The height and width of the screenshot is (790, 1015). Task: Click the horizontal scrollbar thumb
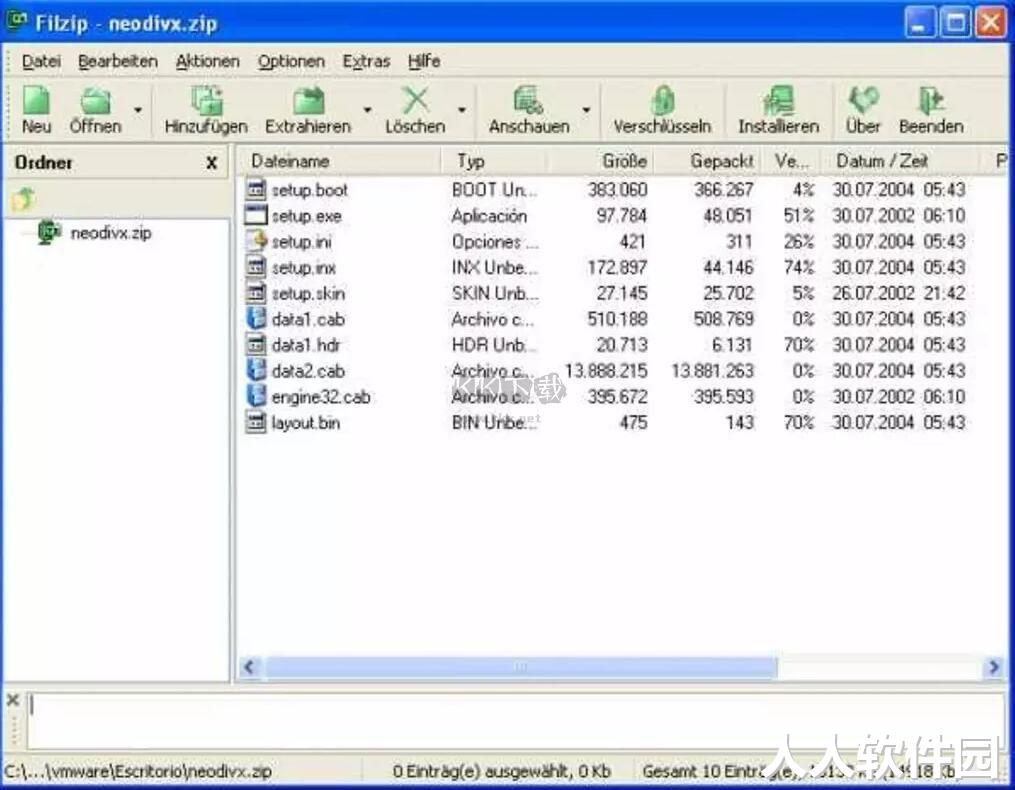(522, 667)
